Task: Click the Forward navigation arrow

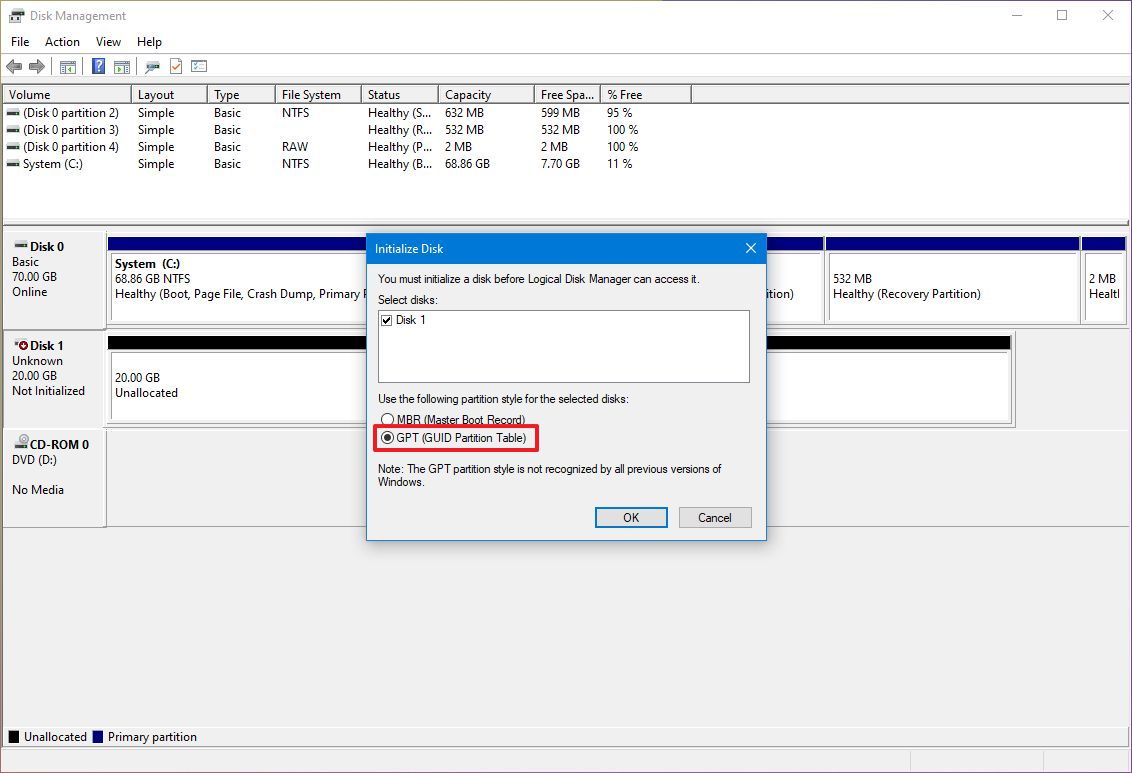Action: (35, 66)
